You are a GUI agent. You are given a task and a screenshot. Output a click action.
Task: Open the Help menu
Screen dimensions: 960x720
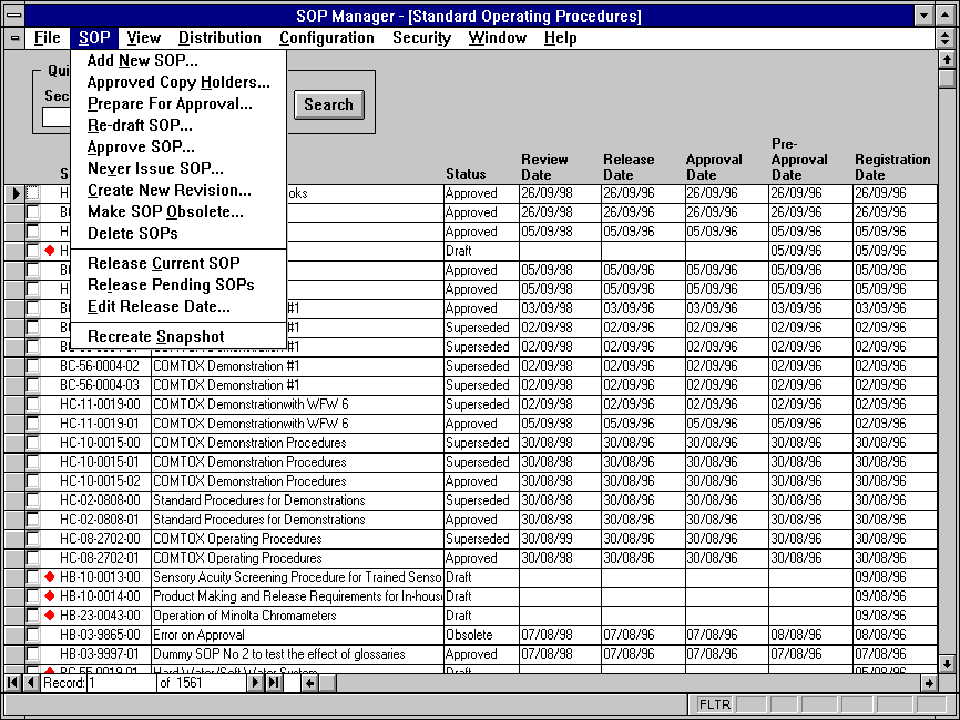click(x=560, y=38)
